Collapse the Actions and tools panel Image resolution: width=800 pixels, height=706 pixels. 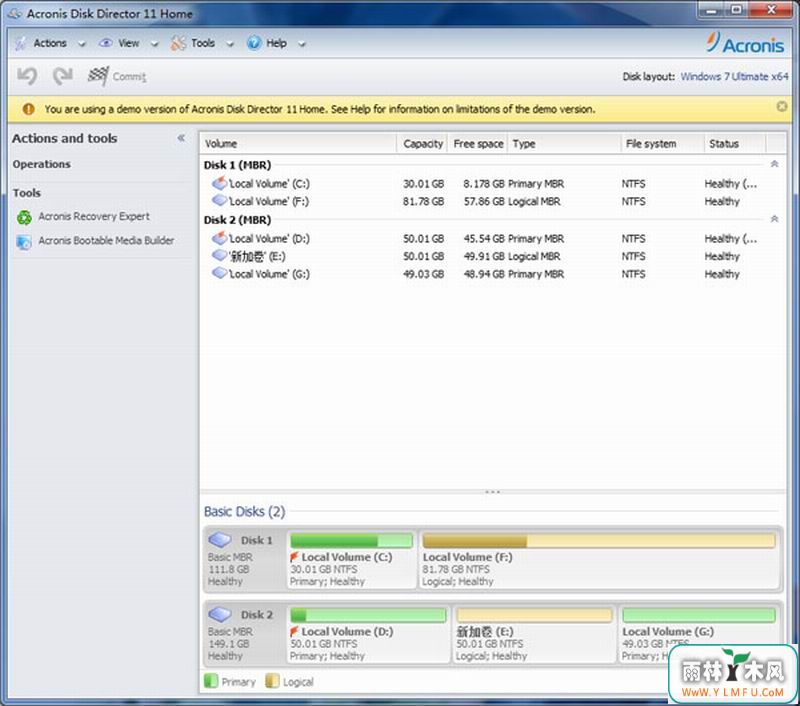[x=181, y=138]
